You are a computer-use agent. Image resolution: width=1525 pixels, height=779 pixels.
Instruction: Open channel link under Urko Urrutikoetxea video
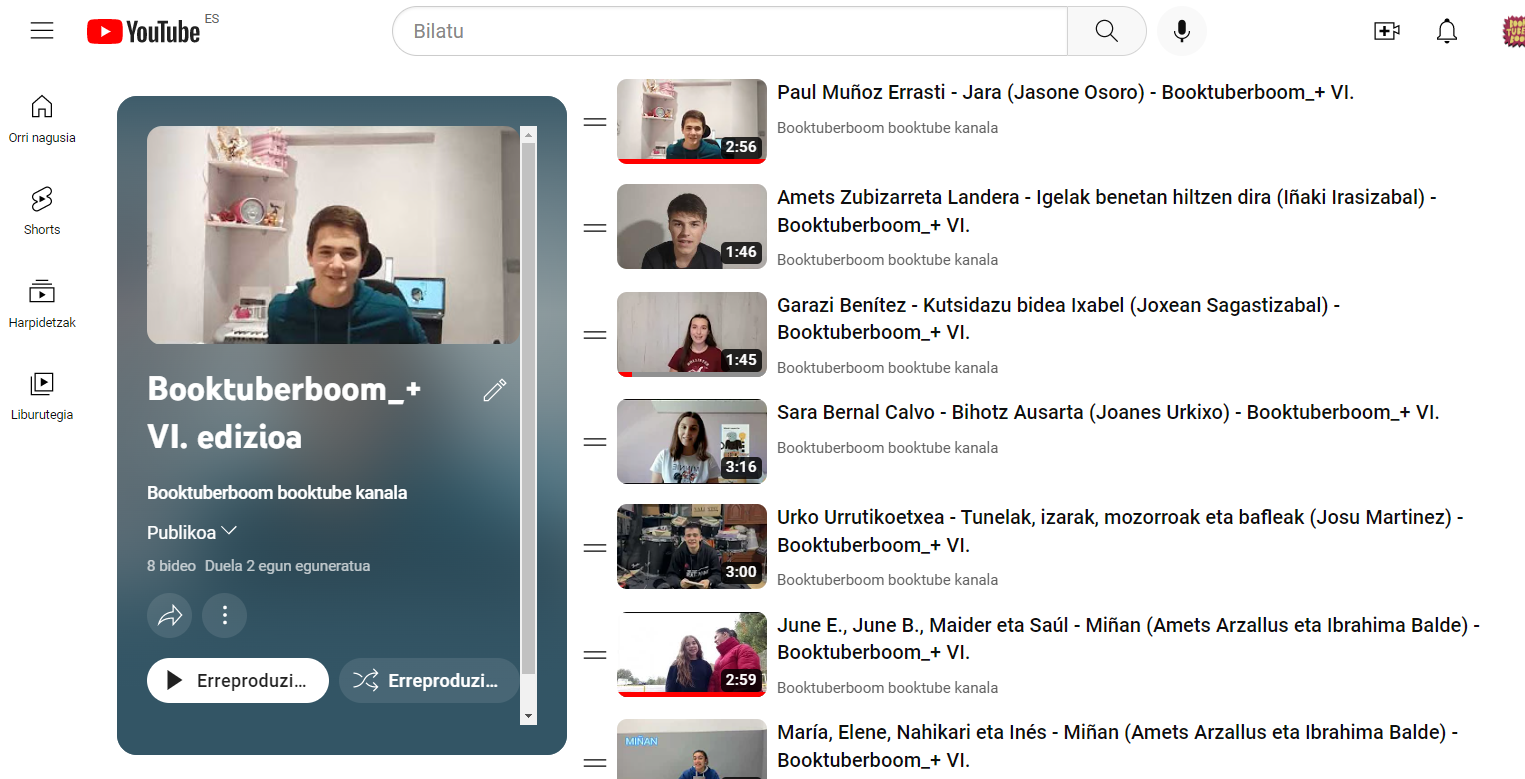pyautogui.click(x=887, y=580)
